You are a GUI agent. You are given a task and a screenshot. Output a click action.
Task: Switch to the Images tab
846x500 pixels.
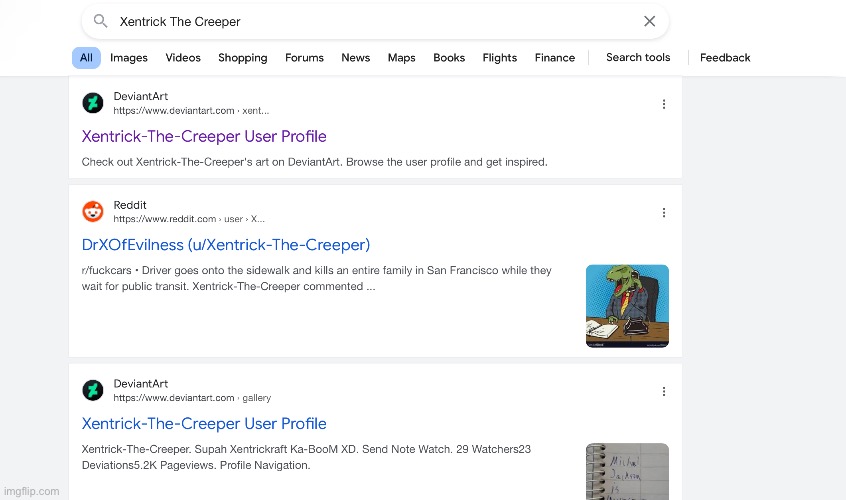(x=129, y=58)
